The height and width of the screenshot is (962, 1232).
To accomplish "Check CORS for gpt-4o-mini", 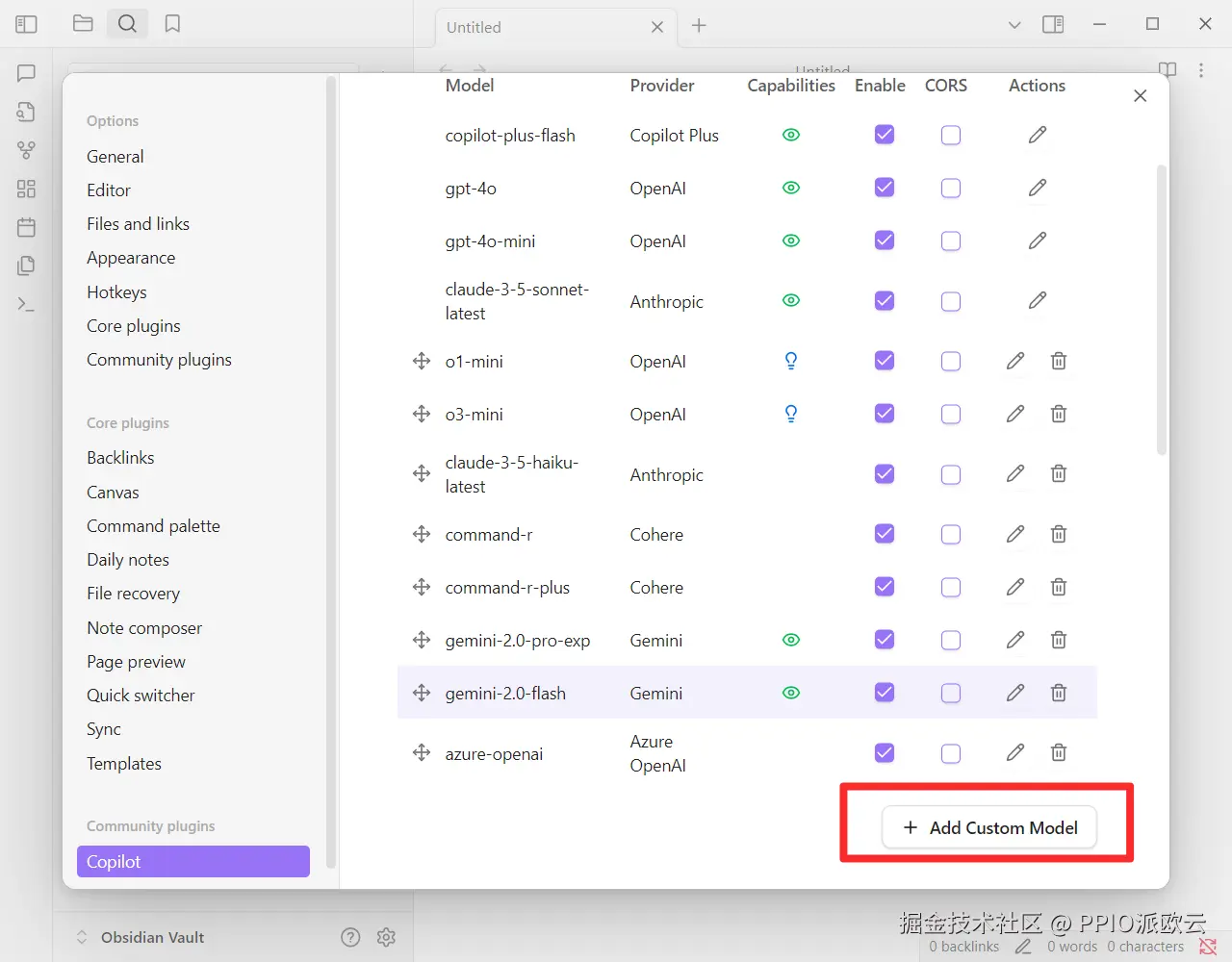I will click(951, 240).
